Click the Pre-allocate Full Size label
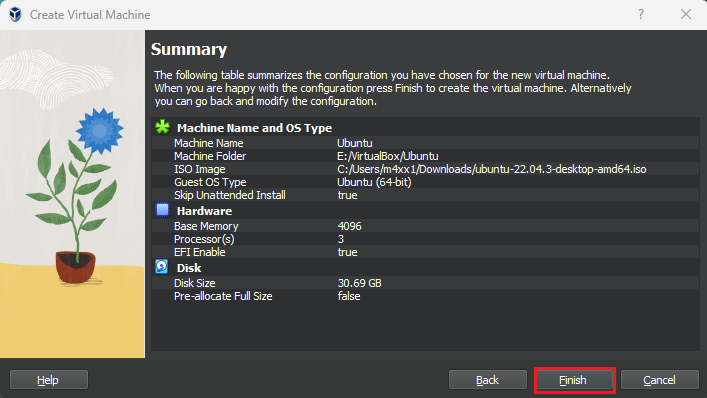The image size is (707, 398). [223, 296]
